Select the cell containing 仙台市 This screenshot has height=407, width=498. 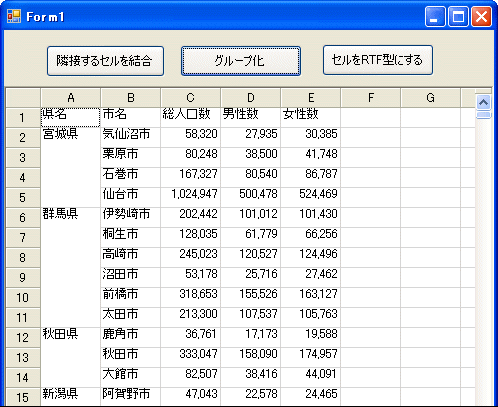click(131, 197)
